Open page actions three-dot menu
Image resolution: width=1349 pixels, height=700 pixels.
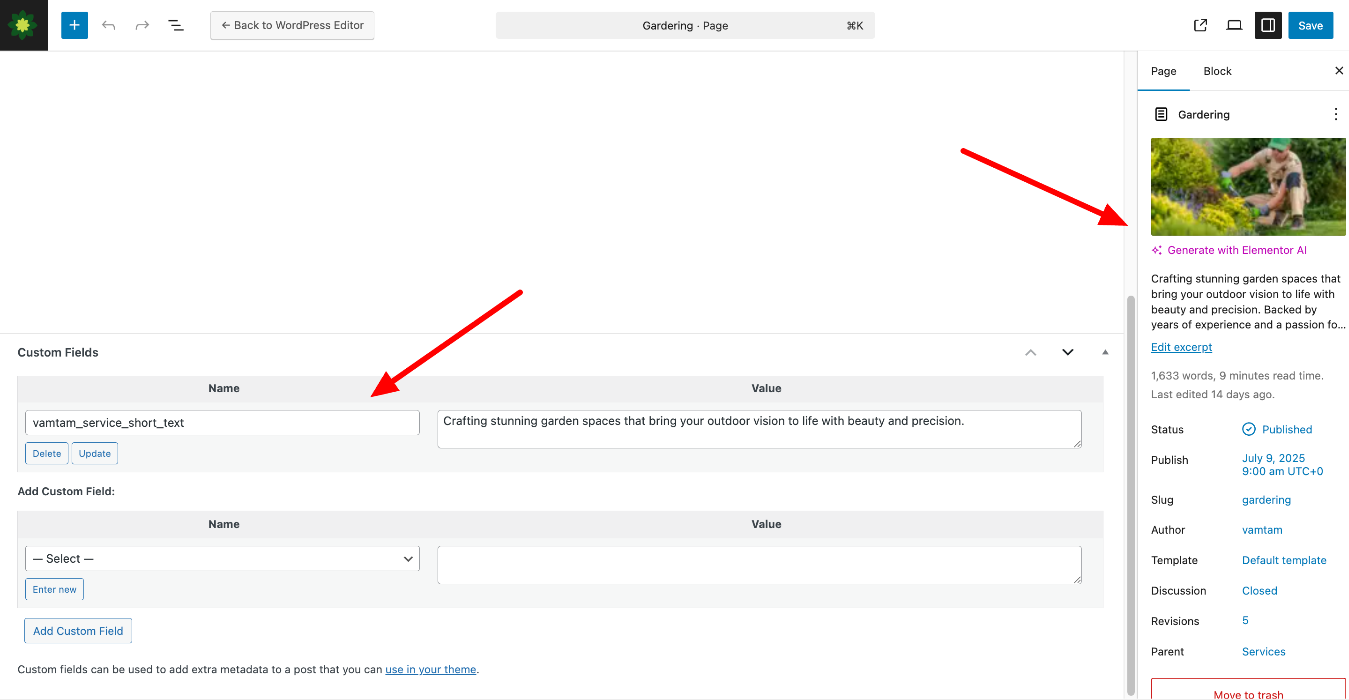[x=1336, y=115]
